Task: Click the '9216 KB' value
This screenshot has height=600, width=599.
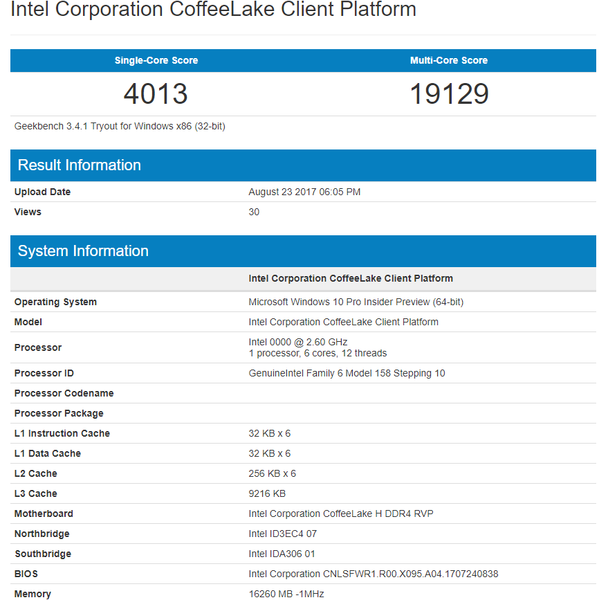Action: coord(267,494)
